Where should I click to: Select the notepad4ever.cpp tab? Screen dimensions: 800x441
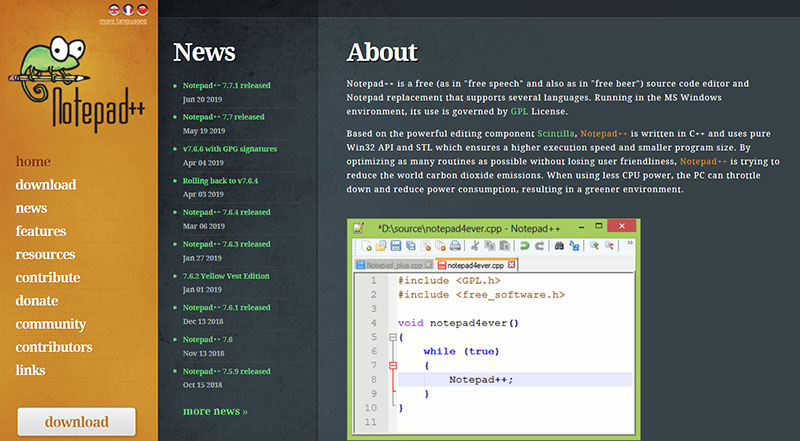point(477,264)
